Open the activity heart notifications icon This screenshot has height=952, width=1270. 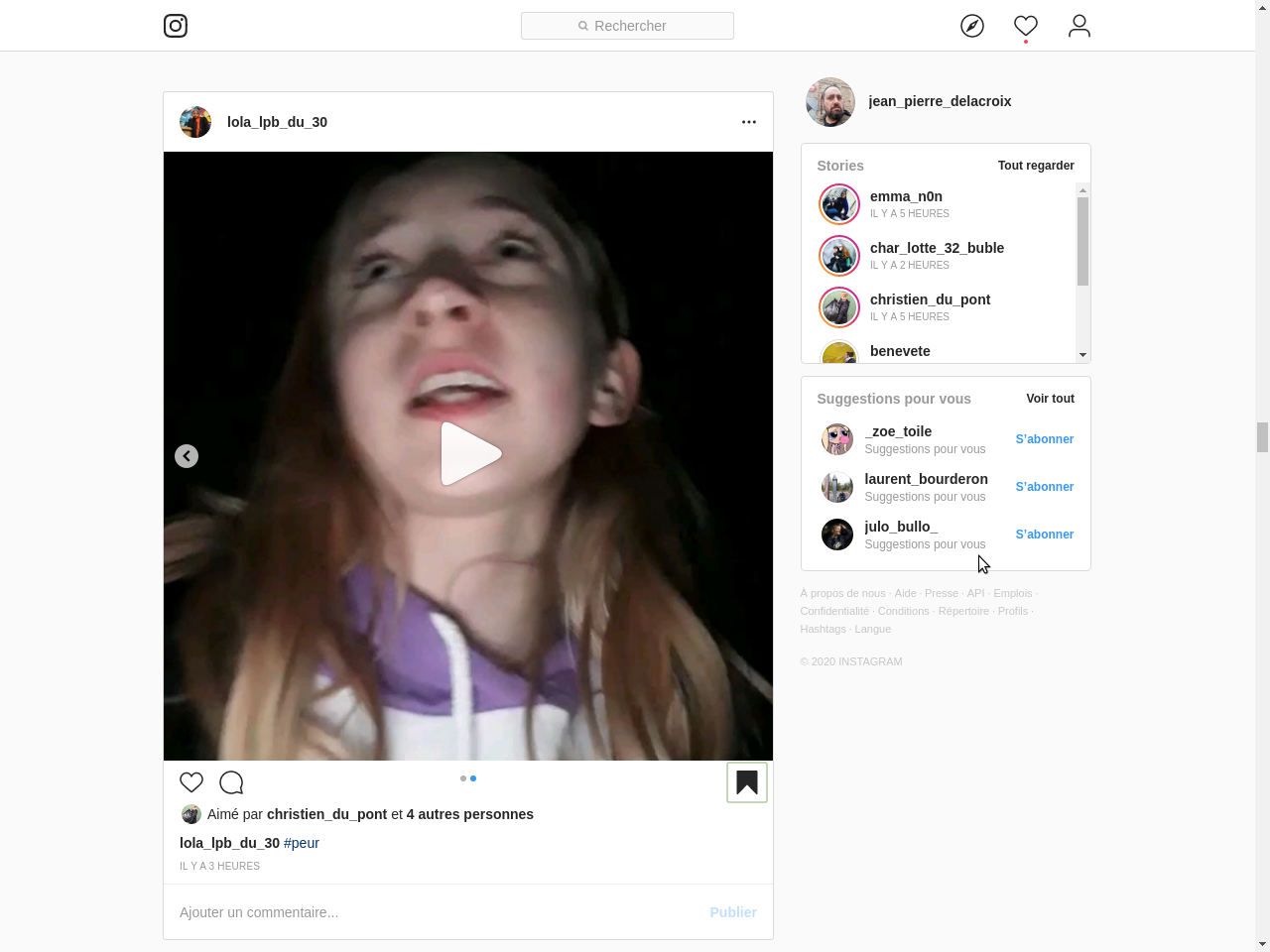click(1026, 26)
